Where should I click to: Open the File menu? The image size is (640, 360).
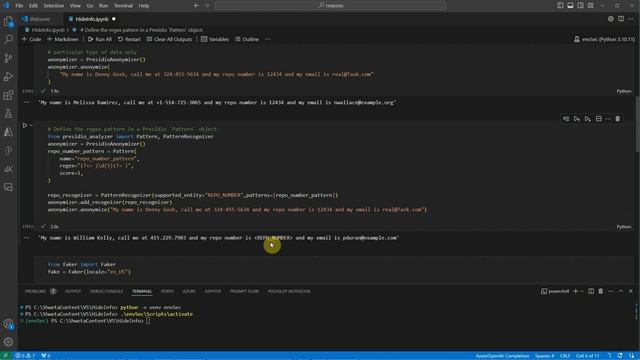tap(19, 6)
